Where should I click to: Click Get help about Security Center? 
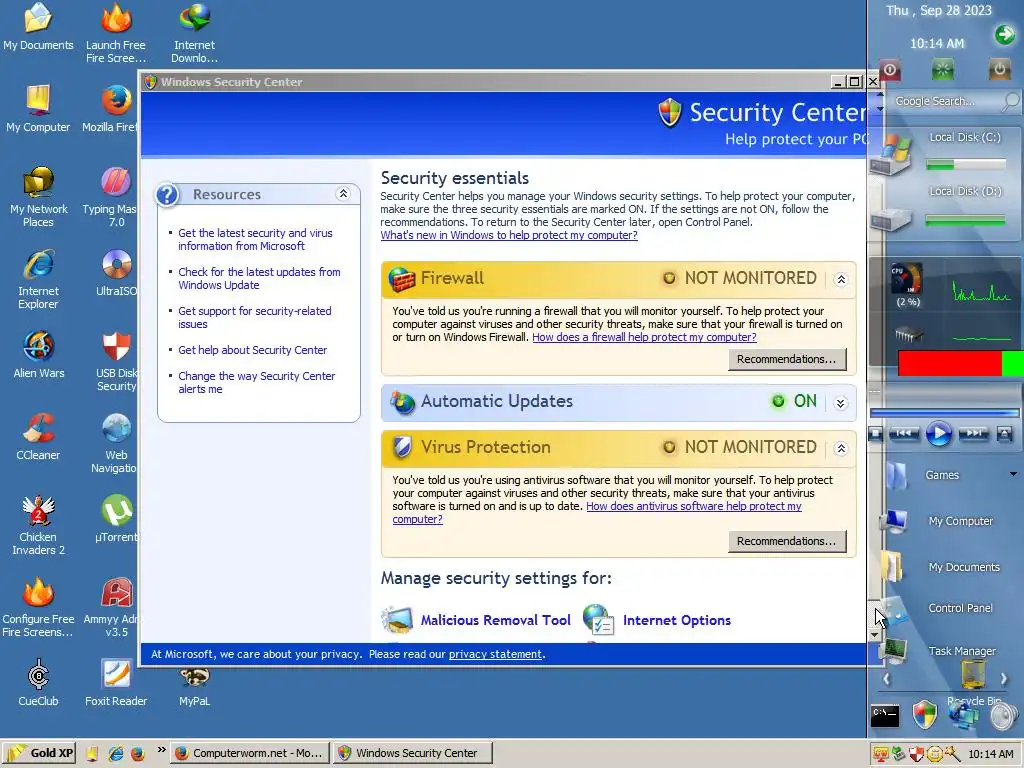point(252,350)
